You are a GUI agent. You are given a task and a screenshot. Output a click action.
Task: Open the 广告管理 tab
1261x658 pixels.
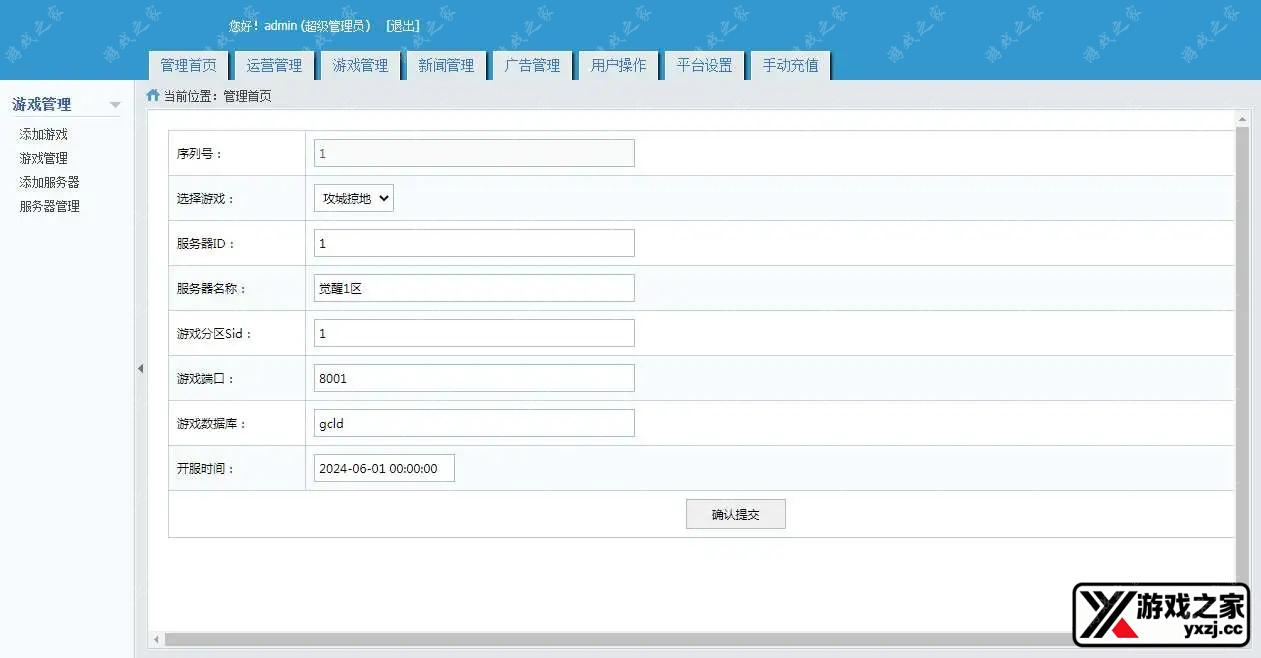532,66
